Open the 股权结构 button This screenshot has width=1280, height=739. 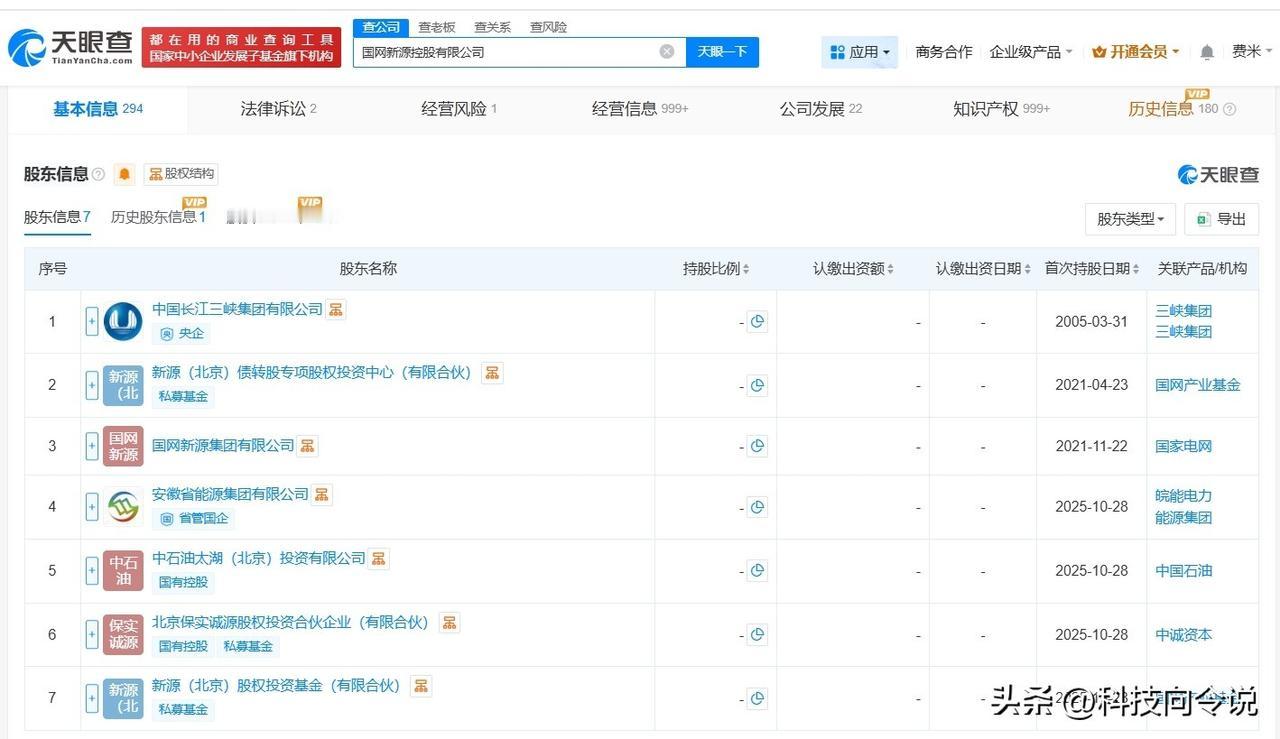coord(181,174)
